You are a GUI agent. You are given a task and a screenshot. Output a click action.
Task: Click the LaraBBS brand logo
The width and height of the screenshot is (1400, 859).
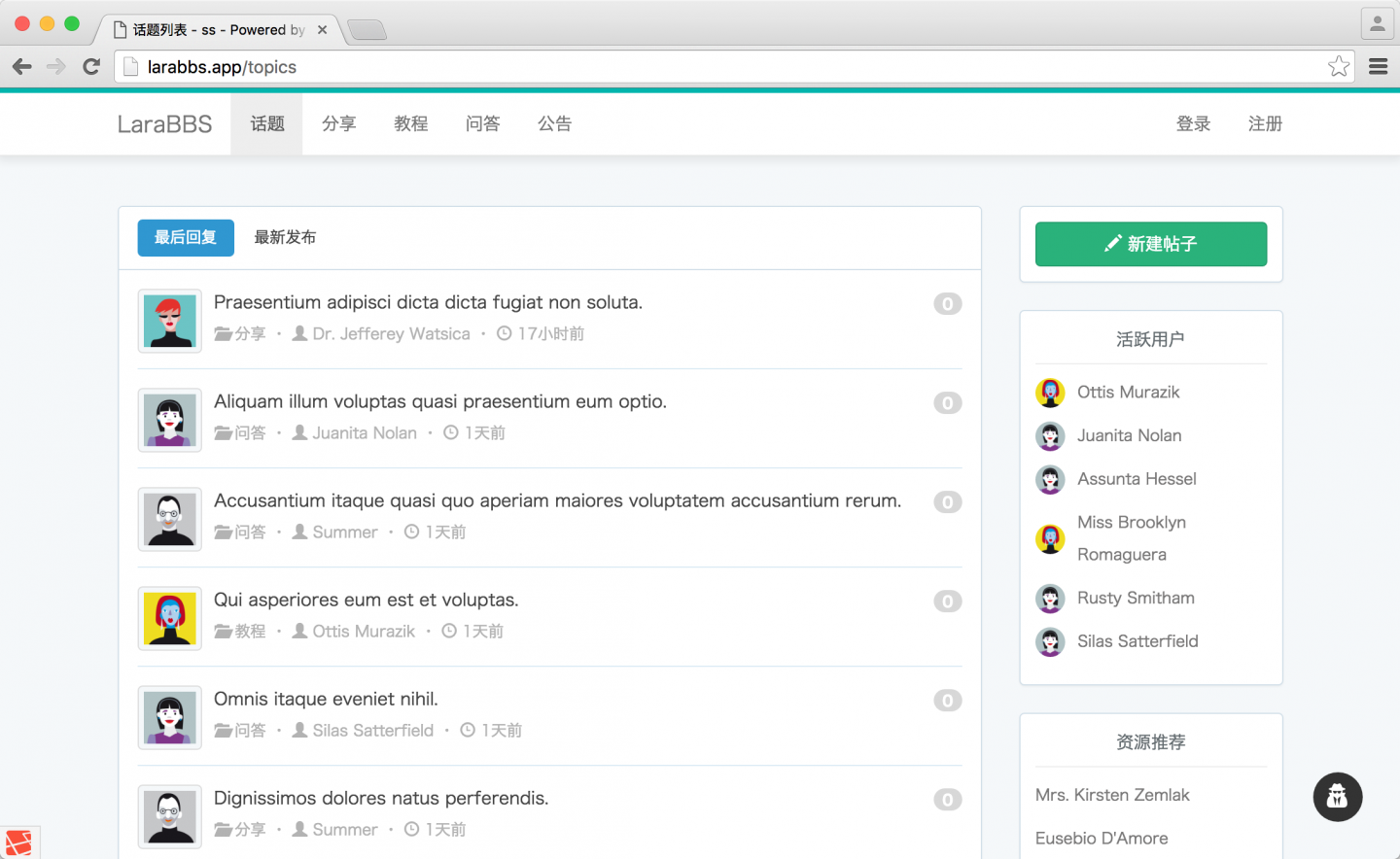tap(164, 124)
